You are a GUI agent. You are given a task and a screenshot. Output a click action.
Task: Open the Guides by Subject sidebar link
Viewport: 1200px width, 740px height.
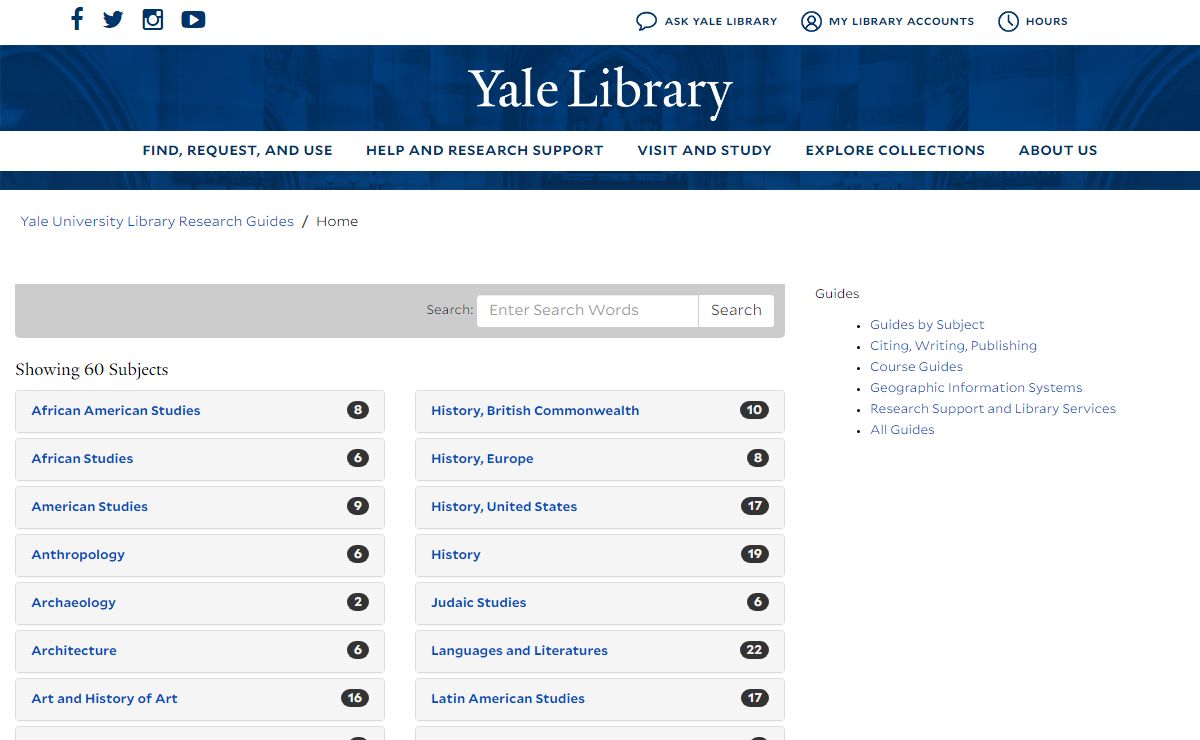coord(927,325)
